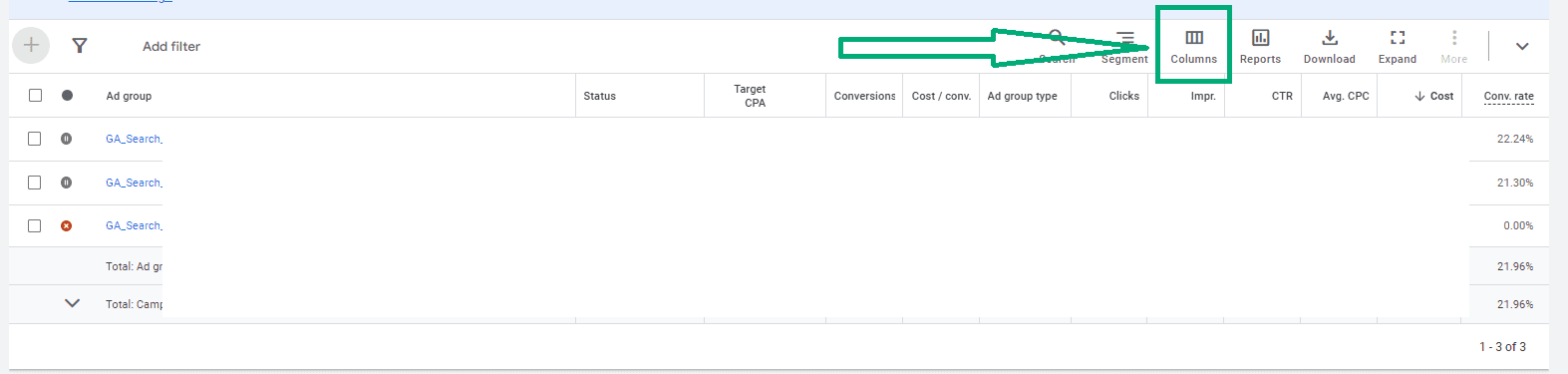Click the Expand table tool

[x=1398, y=47]
